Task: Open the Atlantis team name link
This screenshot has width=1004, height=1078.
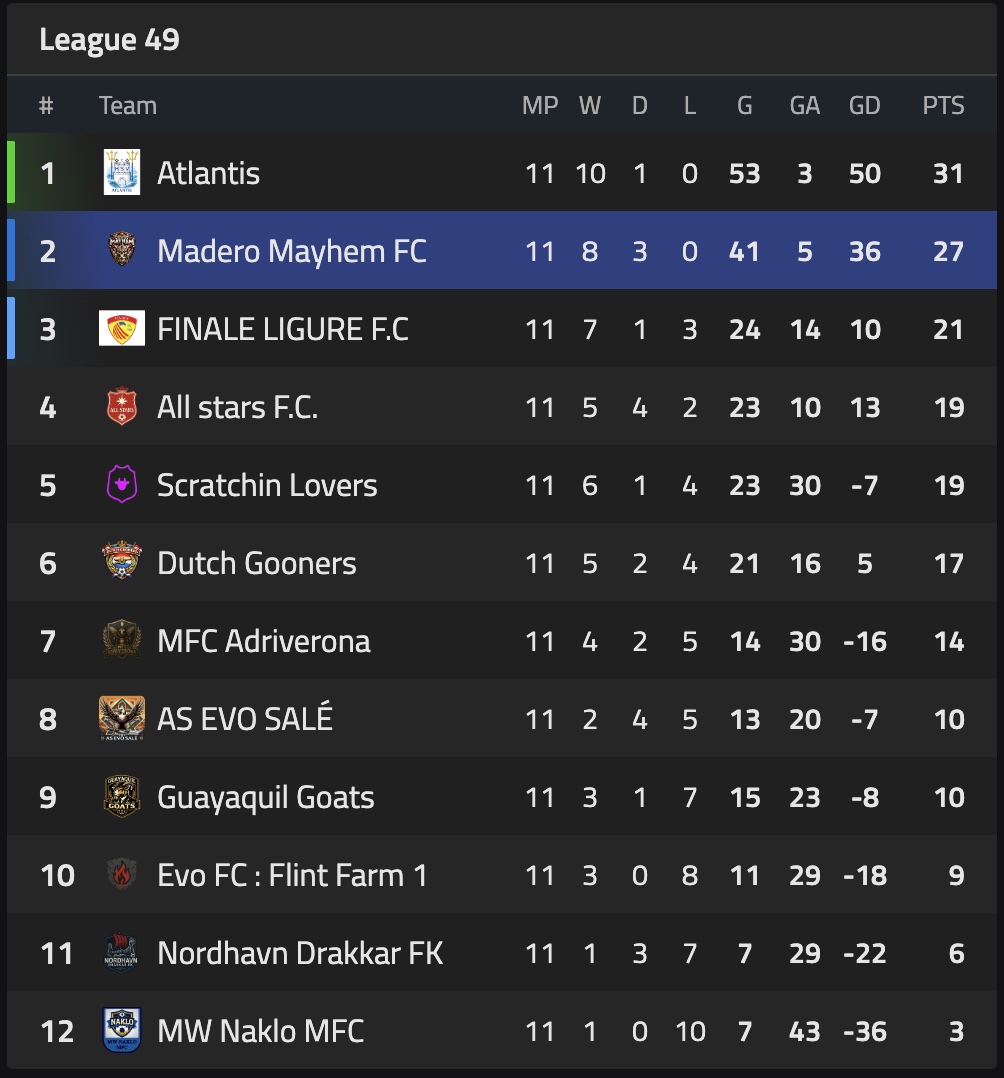Action: [x=208, y=173]
